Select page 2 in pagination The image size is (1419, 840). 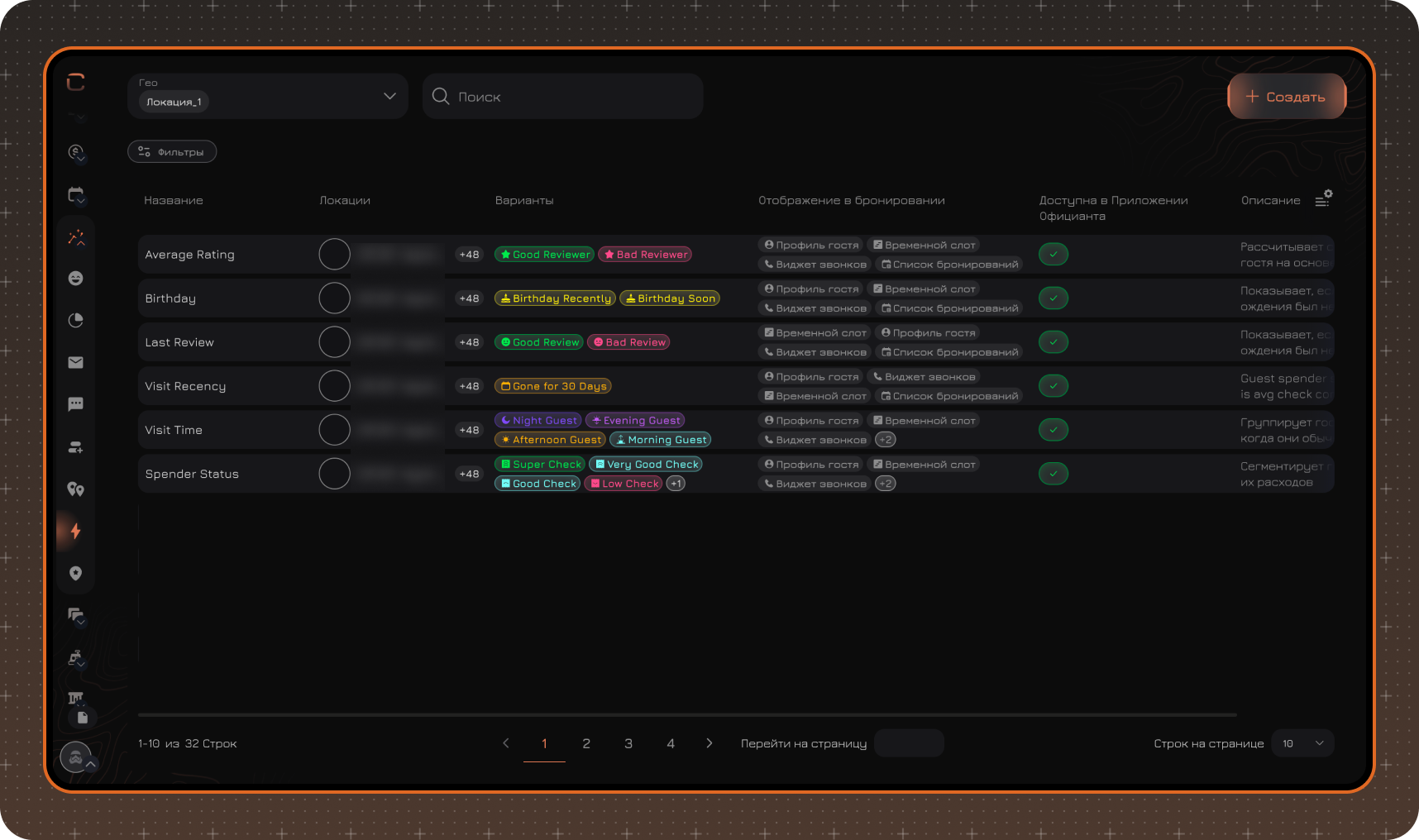click(586, 743)
